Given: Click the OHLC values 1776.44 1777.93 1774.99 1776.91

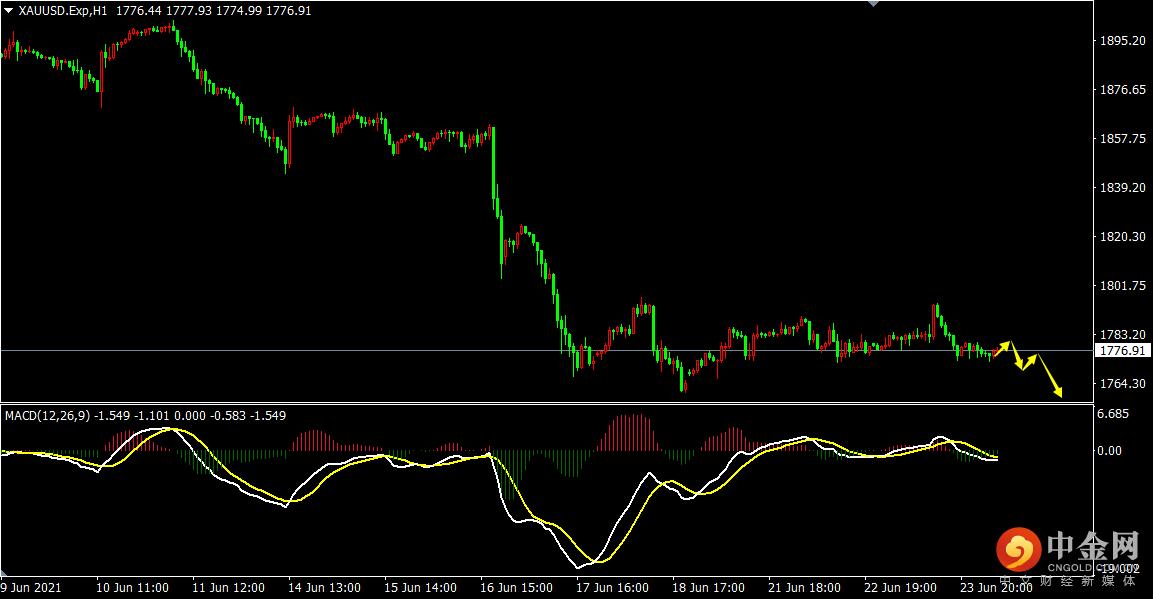Looking at the screenshot, I should 213,11.
